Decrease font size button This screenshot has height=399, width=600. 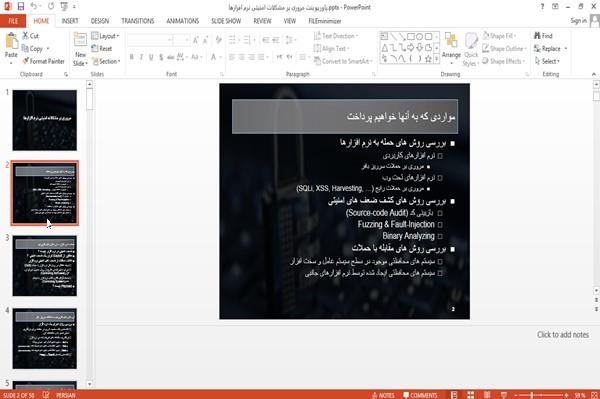[206, 40]
